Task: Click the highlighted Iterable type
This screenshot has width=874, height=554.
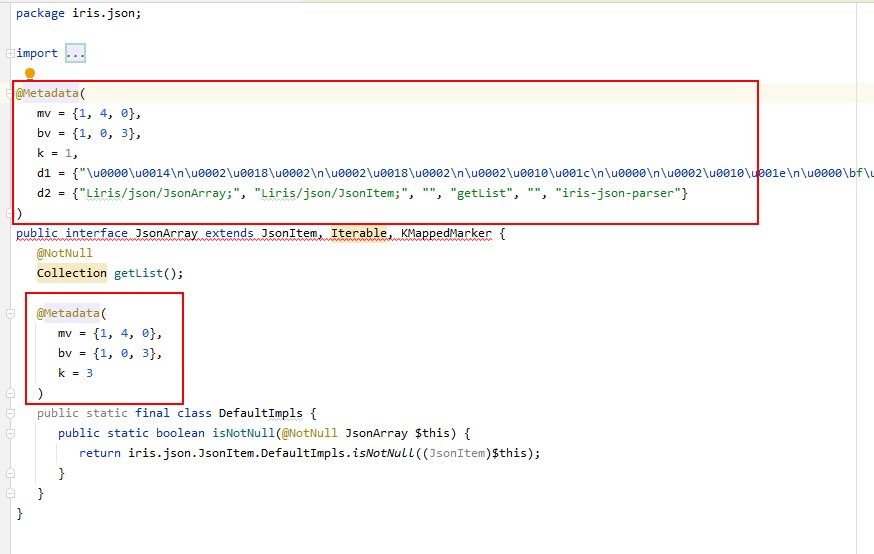Action: pos(359,234)
